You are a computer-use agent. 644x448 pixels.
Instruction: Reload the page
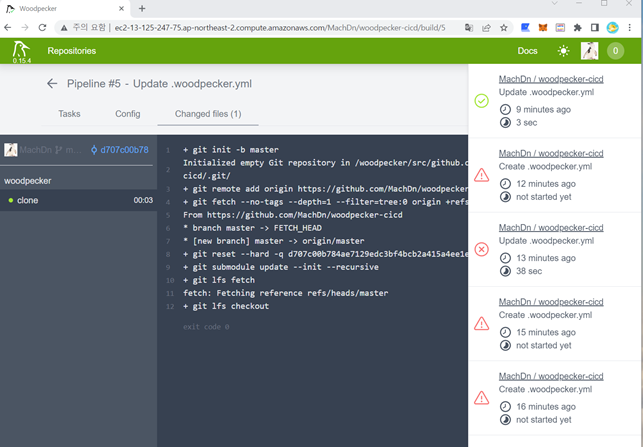pos(42,28)
